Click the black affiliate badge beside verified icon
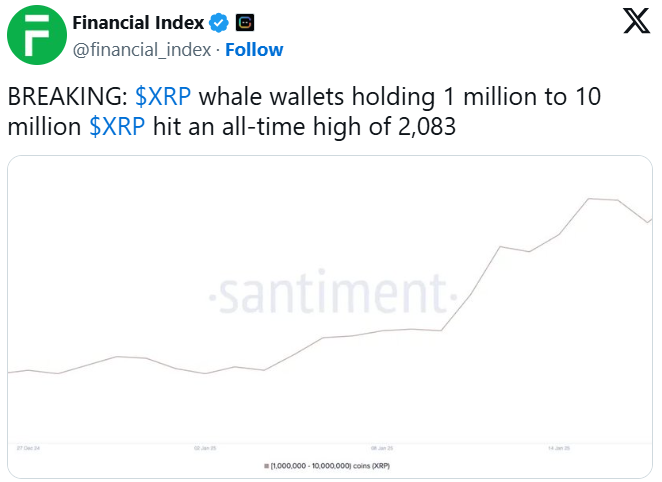The image size is (662, 482). (245, 22)
